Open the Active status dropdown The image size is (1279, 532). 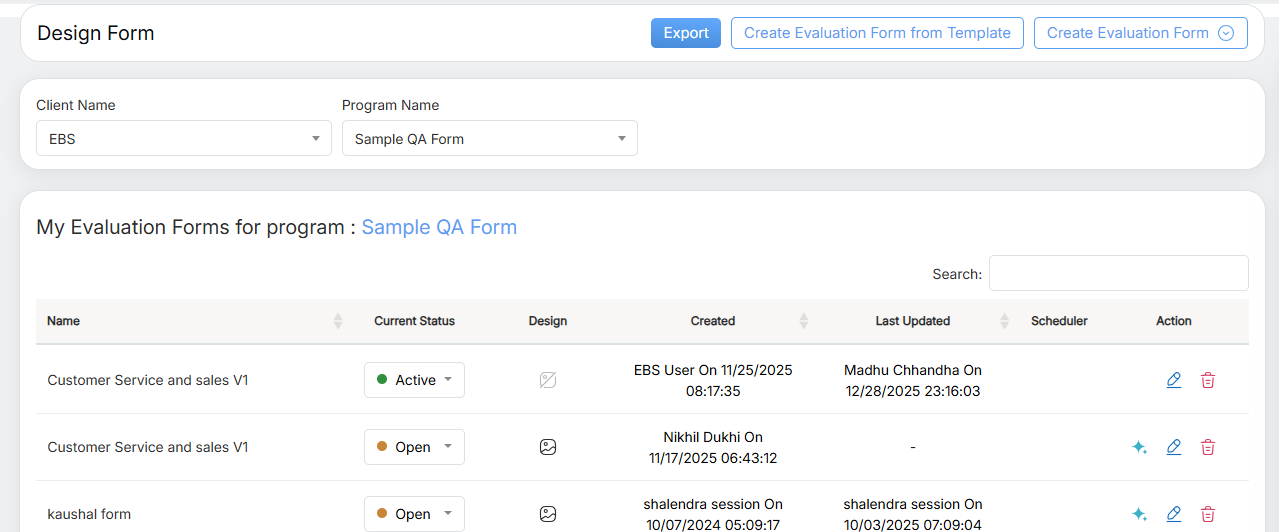point(414,380)
